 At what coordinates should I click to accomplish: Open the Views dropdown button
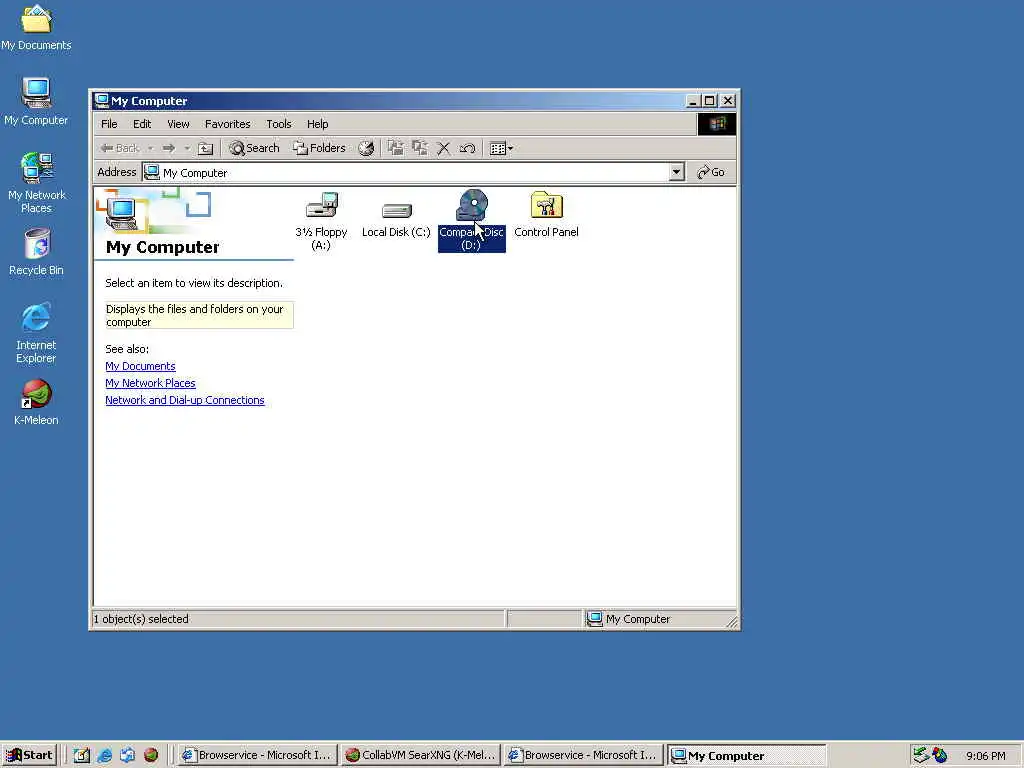click(x=501, y=148)
